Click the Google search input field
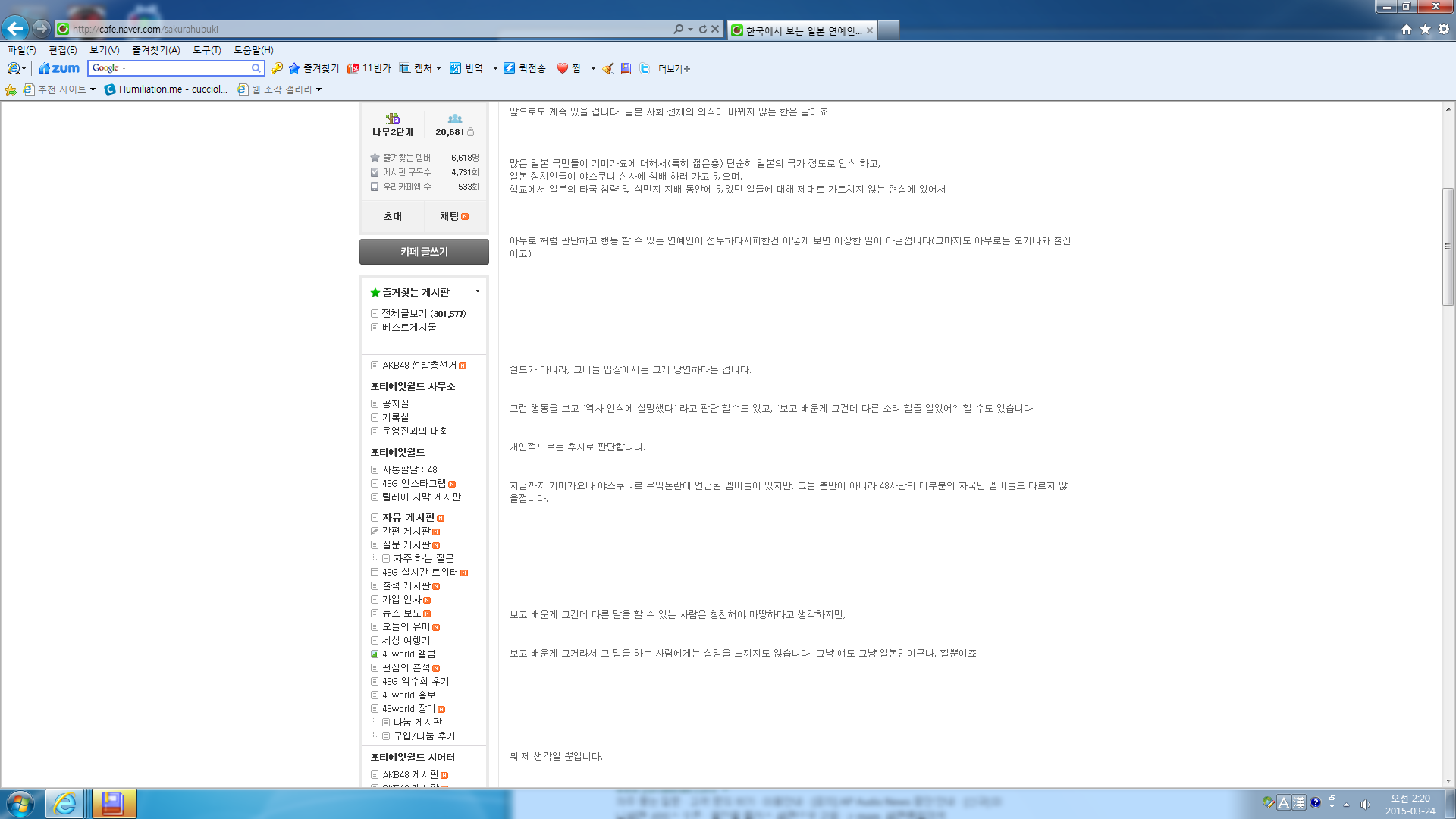 tap(171, 68)
